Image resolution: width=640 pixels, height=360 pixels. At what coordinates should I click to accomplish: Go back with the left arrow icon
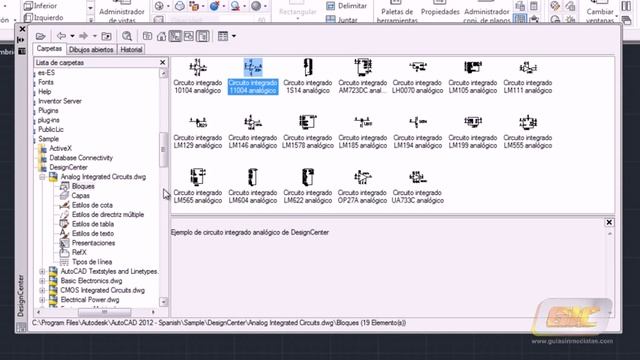coord(61,36)
